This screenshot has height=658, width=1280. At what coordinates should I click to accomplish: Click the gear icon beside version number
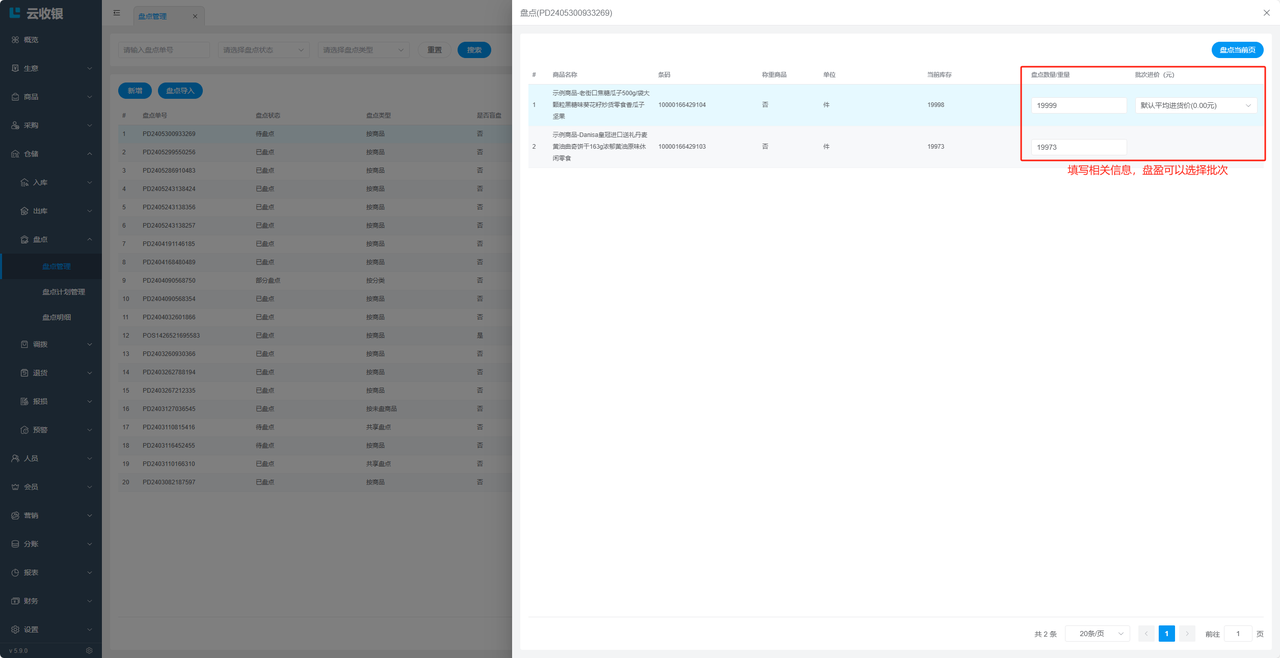pos(89,651)
